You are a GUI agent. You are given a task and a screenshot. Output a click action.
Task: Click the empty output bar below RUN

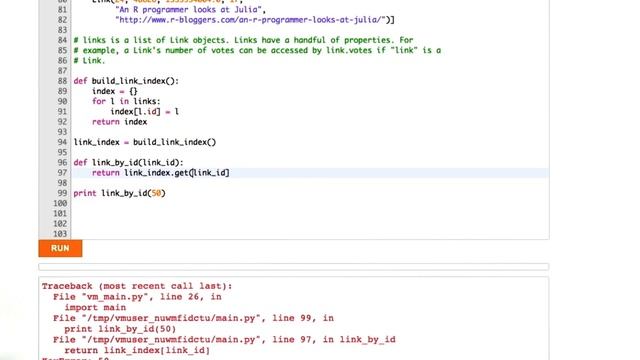(293, 267)
